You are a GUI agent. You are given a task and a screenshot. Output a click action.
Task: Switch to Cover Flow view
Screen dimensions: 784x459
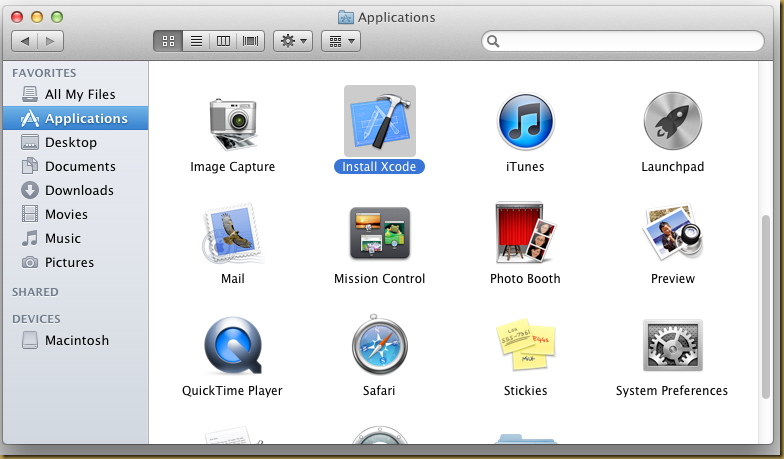click(x=250, y=41)
